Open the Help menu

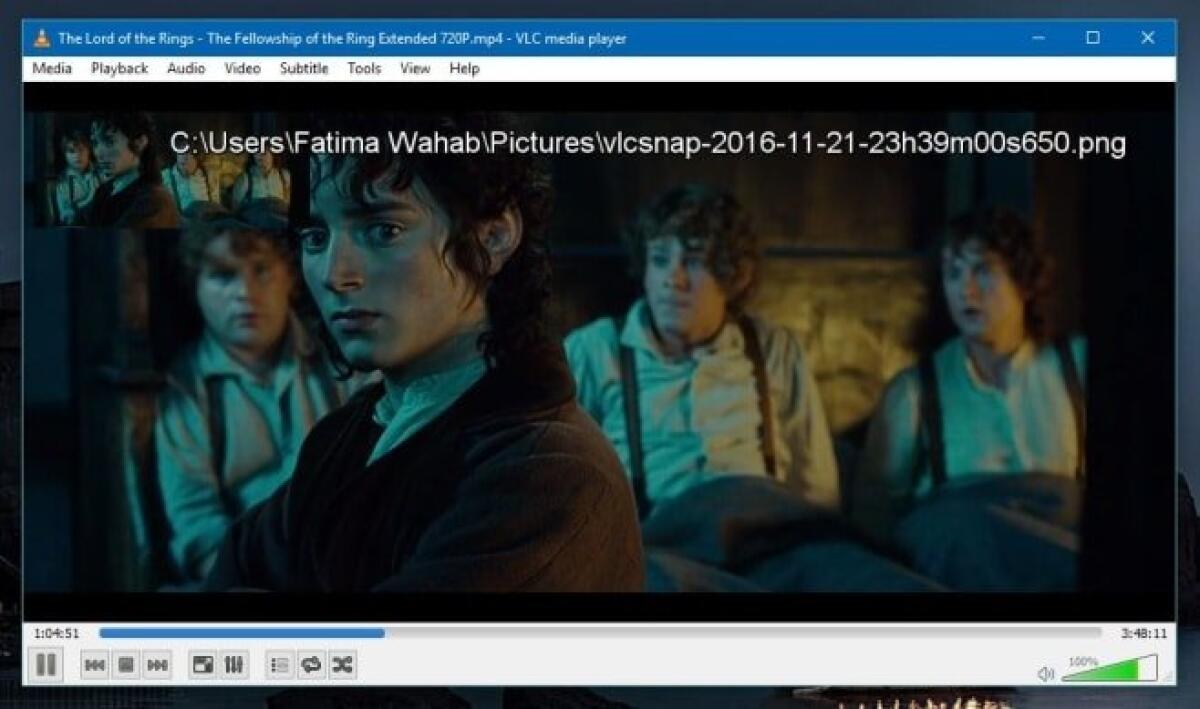point(463,68)
